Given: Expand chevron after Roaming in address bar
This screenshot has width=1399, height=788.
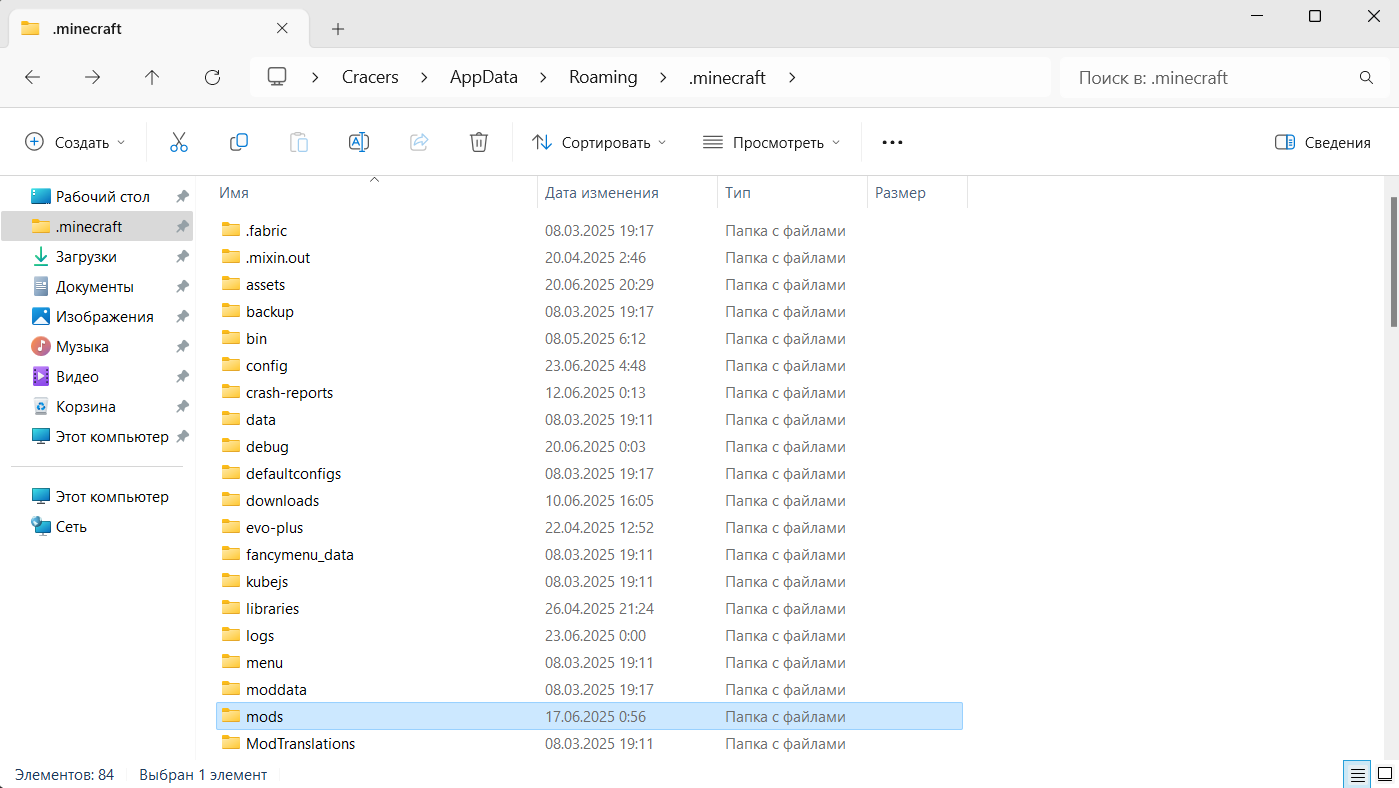Looking at the screenshot, I should 663,77.
